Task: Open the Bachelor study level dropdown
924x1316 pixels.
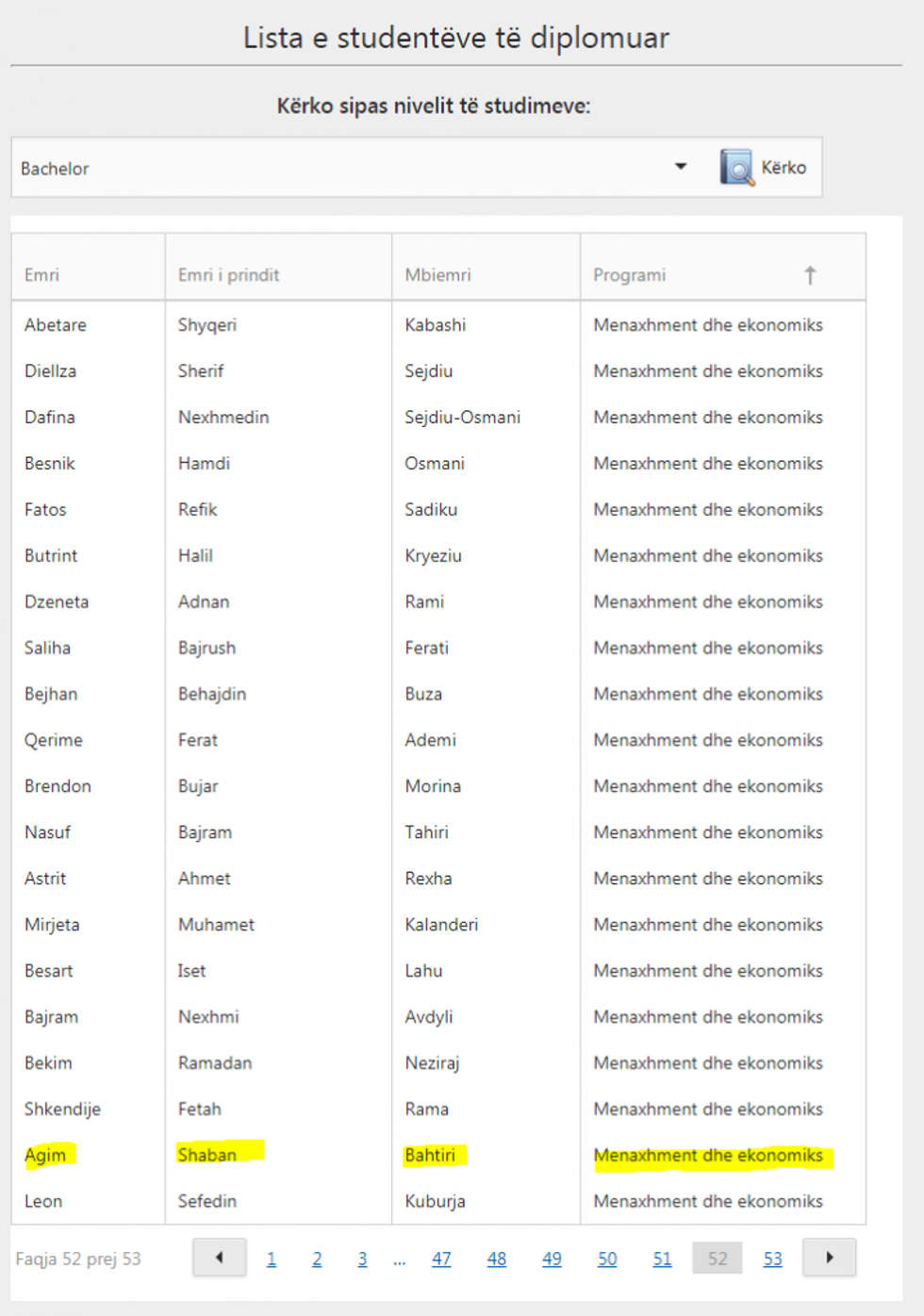Action: tap(349, 169)
